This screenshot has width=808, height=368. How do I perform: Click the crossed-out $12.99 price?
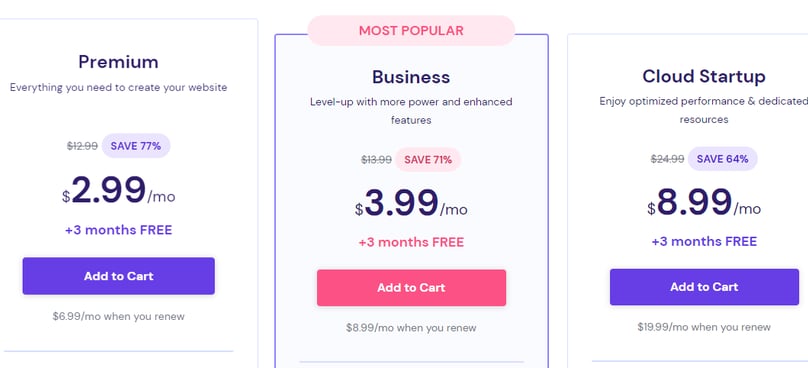(82, 146)
